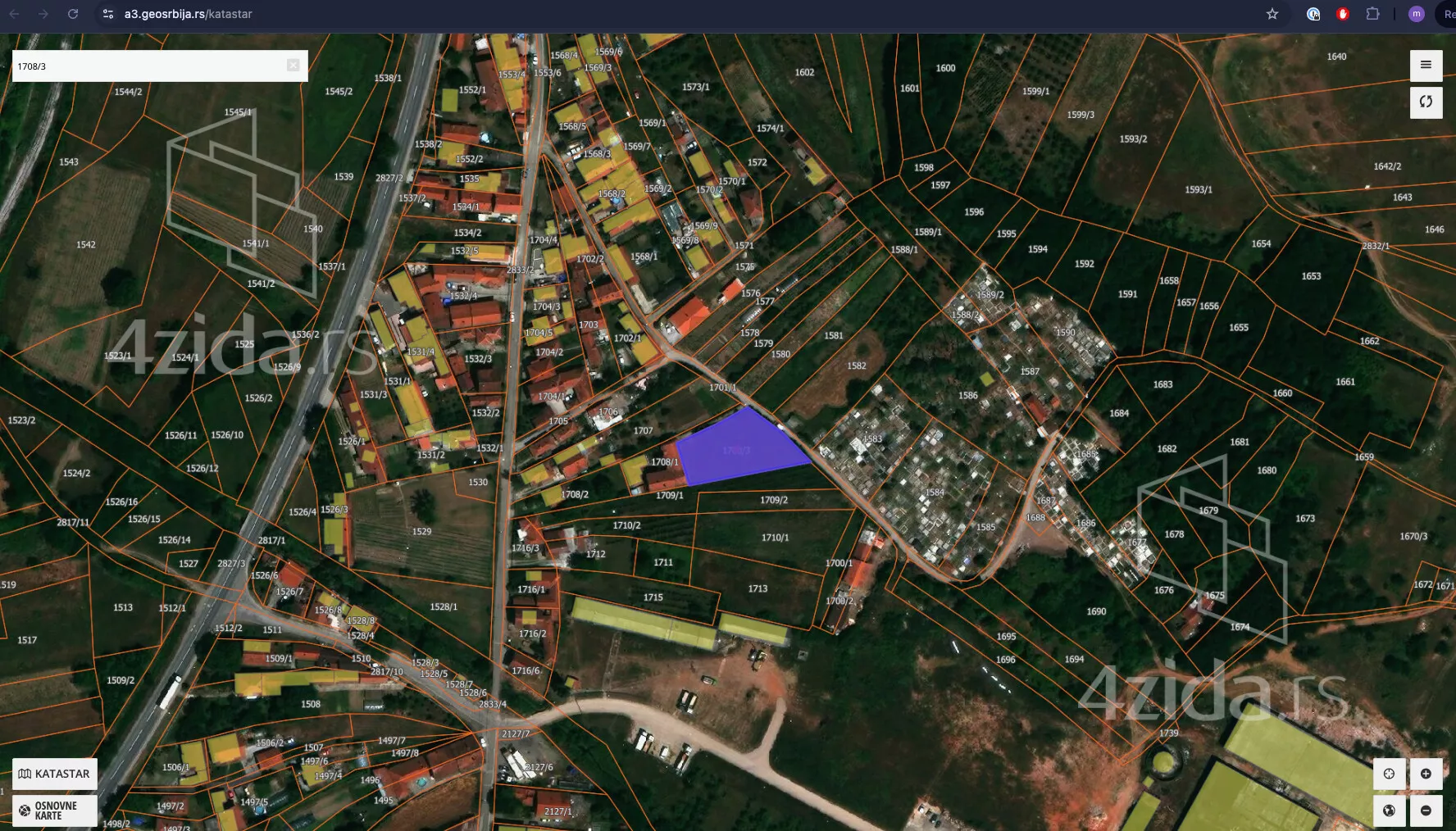Click parcel label 1690
1456x831 pixels.
(1096, 611)
